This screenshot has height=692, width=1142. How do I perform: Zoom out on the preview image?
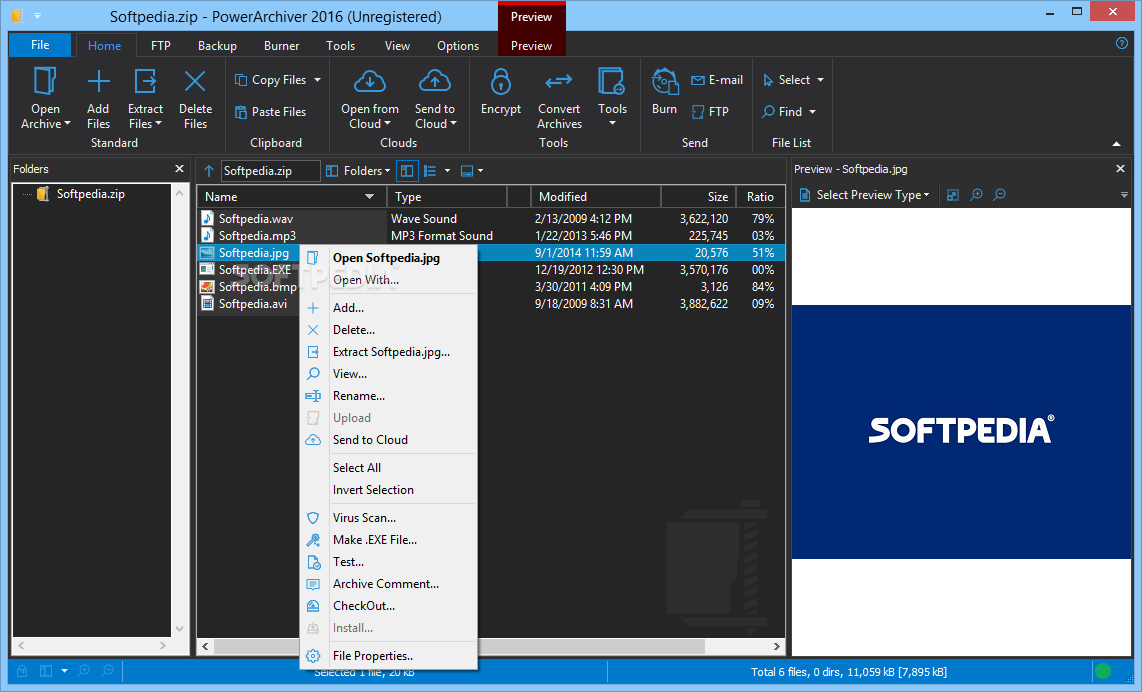pyautogui.click(x=1000, y=194)
